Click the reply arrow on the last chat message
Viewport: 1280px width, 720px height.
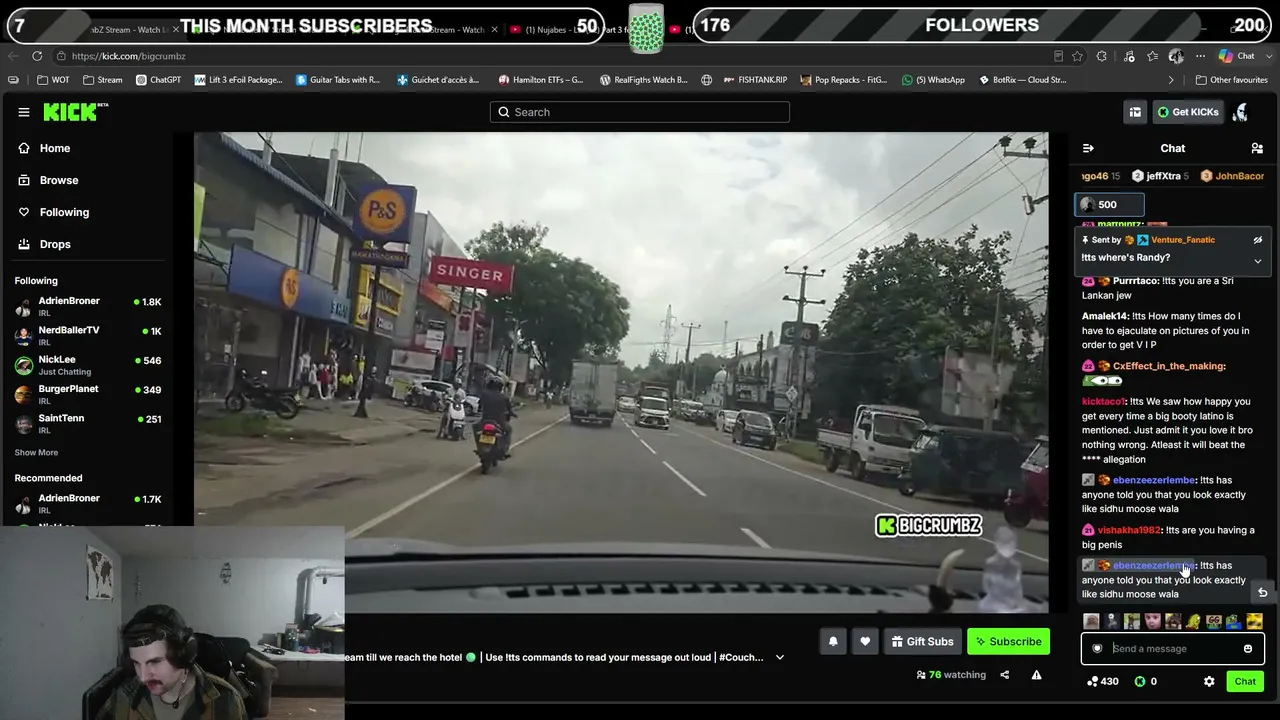pos(1262,593)
